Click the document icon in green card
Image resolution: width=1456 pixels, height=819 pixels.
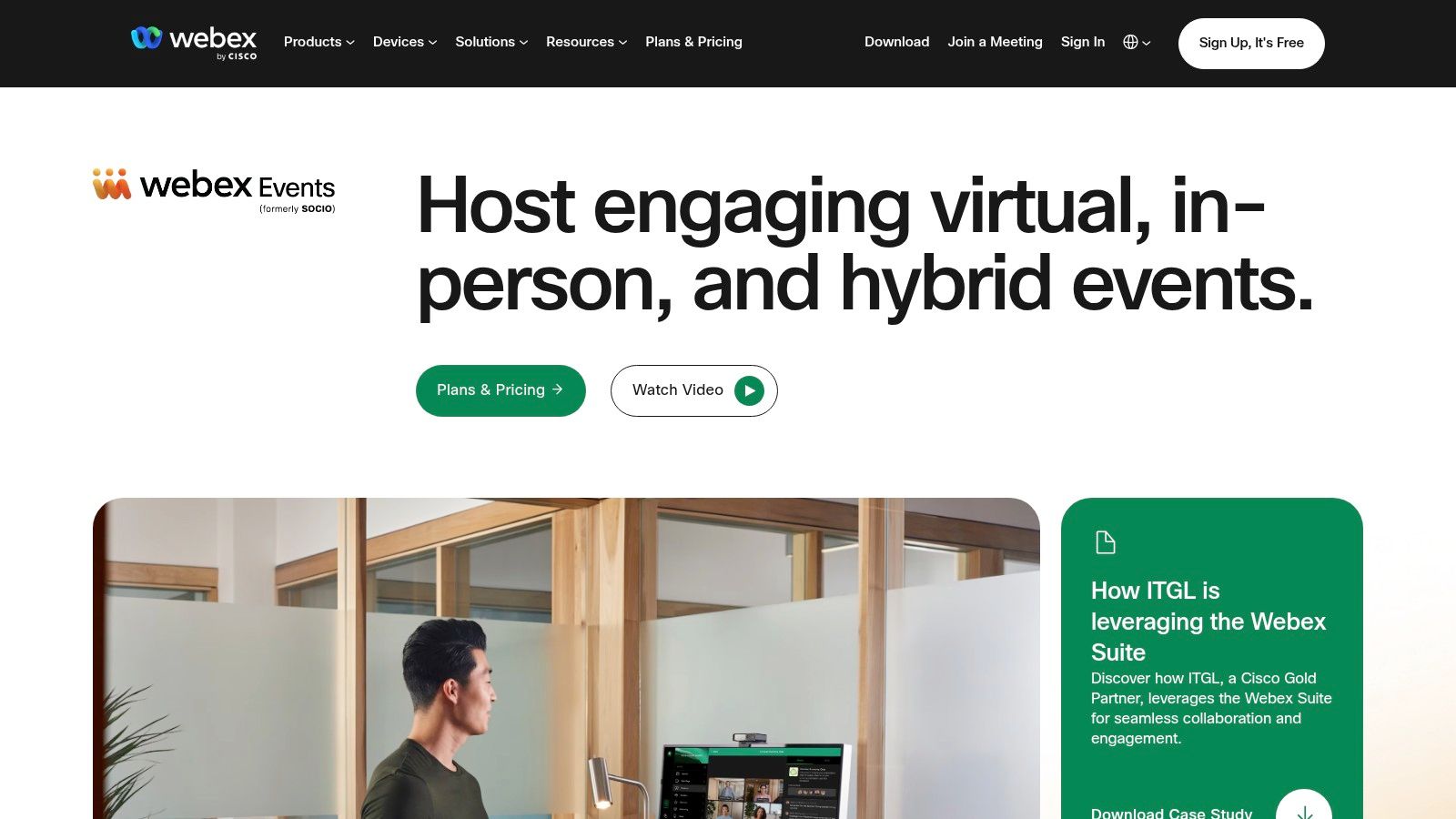click(1105, 542)
